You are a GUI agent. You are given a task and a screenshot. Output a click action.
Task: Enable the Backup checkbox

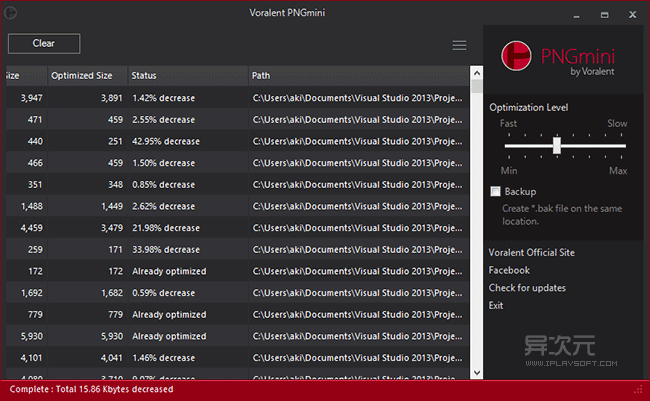coord(495,191)
